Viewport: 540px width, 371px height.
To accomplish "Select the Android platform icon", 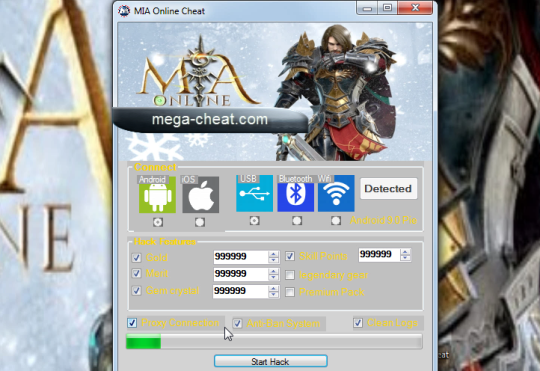I will tap(157, 195).
